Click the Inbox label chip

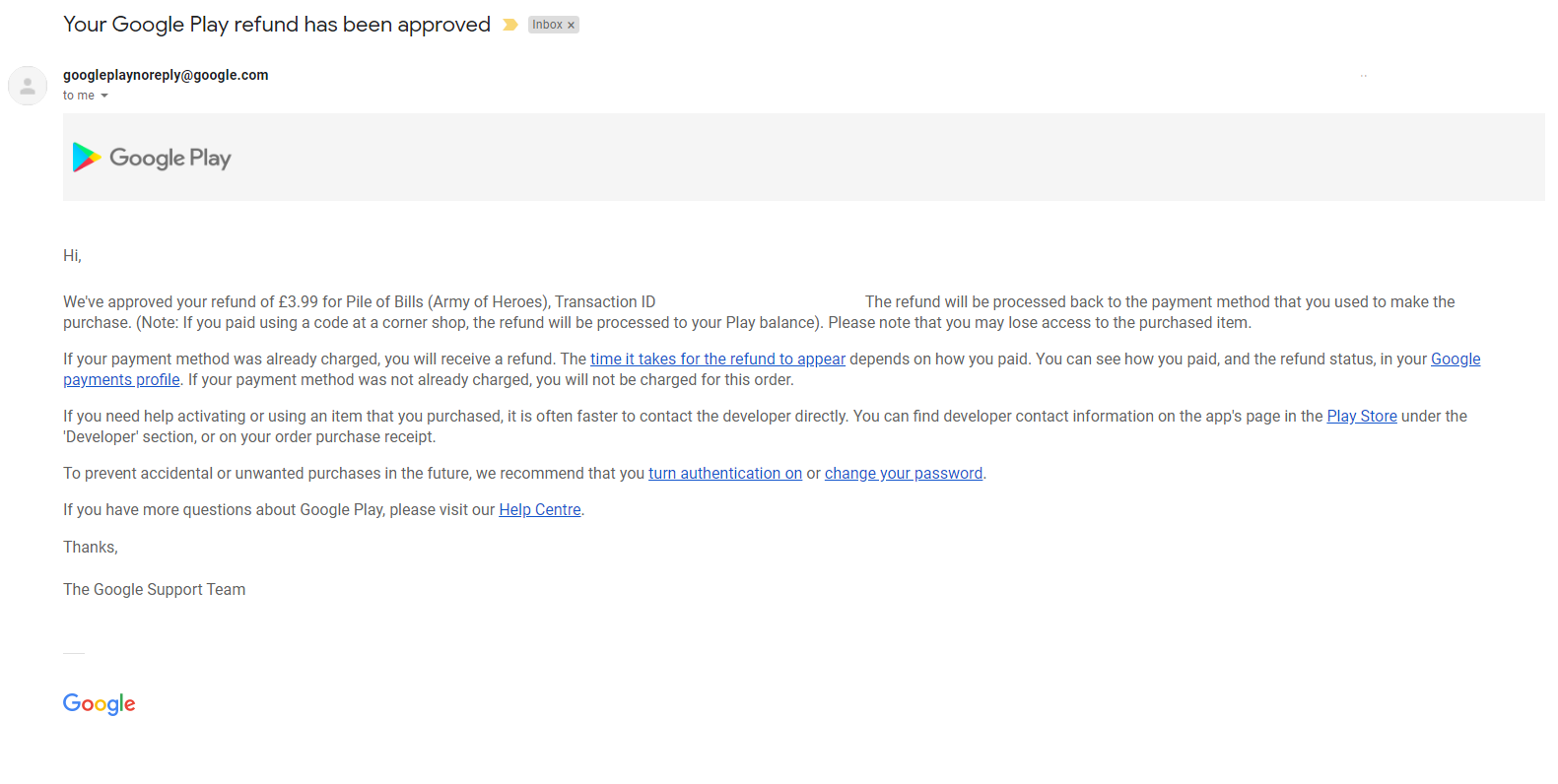click(x=548, y=25)
